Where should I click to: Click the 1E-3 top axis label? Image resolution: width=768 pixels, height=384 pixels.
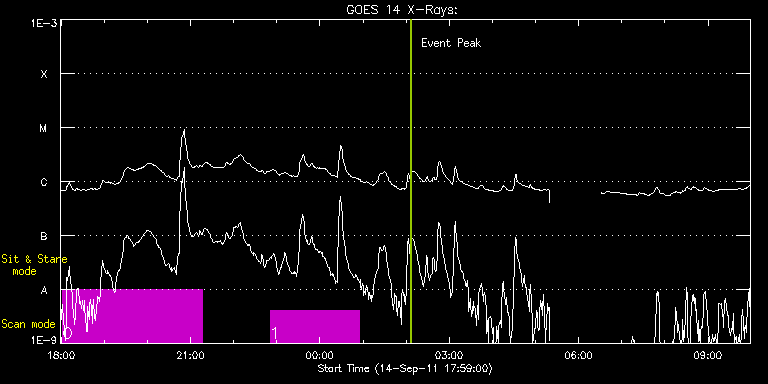[x=44, y=23]
